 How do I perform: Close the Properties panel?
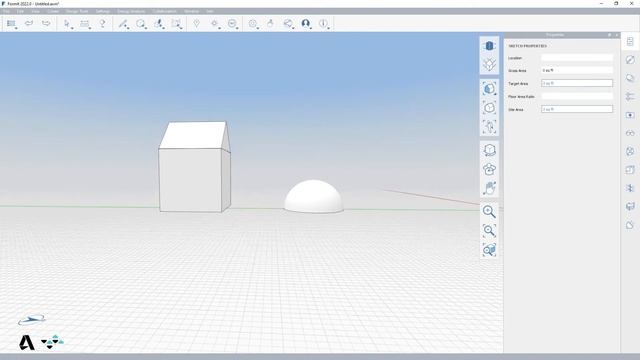(x=616, y=35)
